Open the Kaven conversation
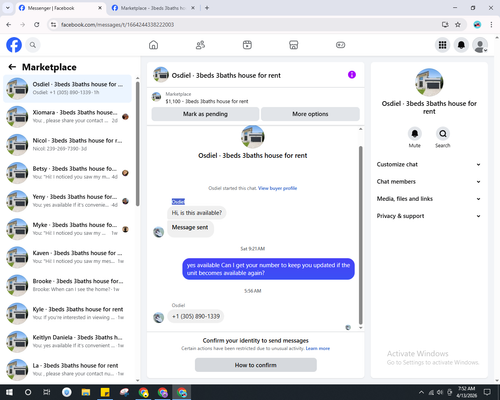Viewport: 500px width, 400px height. [x=67, y=257]
